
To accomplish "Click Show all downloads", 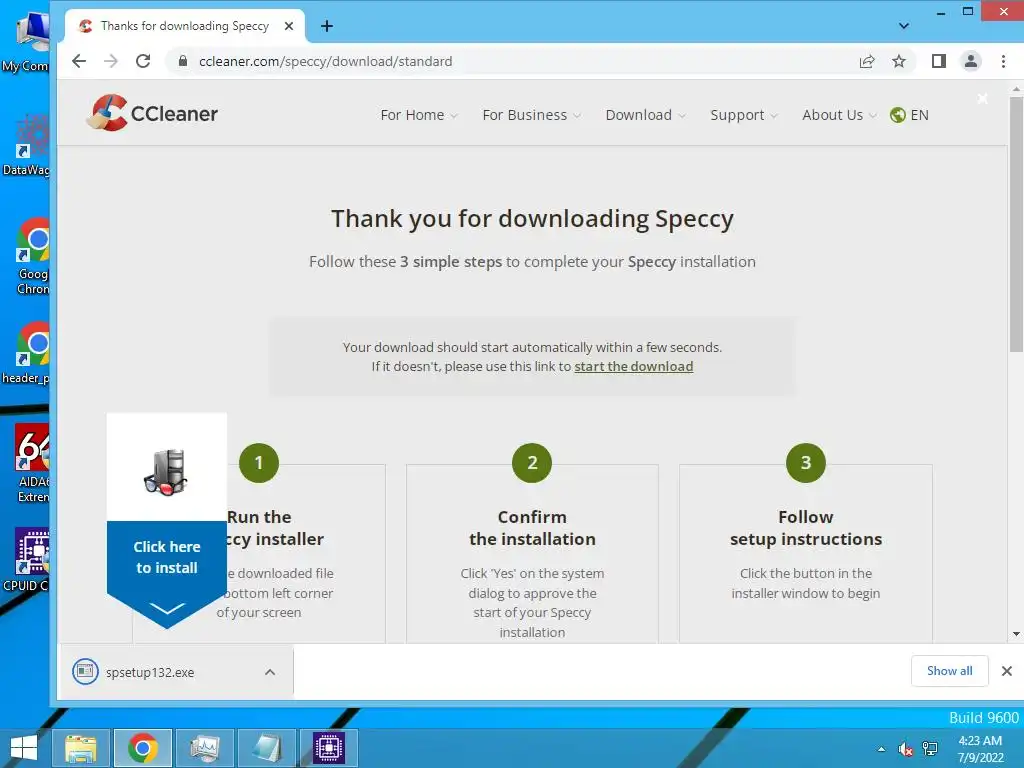I will pyautogui.click(x=950, y=671).
